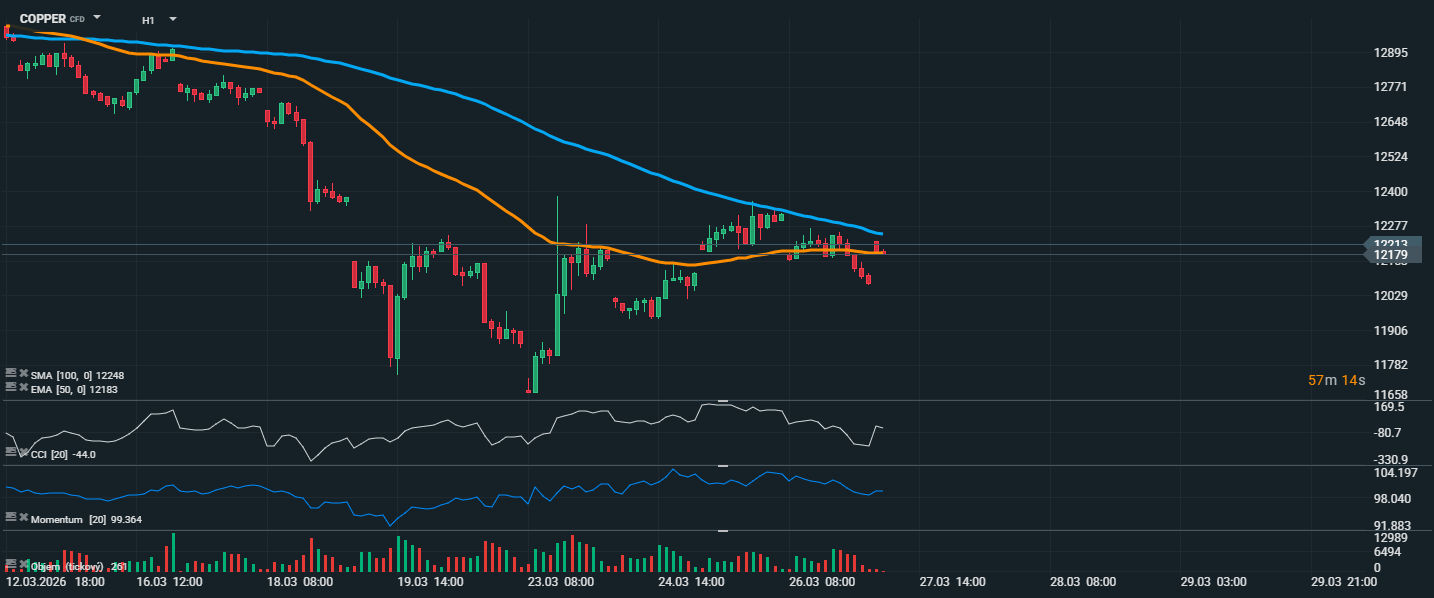
Task: Click the H1 timeframe label
Action: pos(148,20)
